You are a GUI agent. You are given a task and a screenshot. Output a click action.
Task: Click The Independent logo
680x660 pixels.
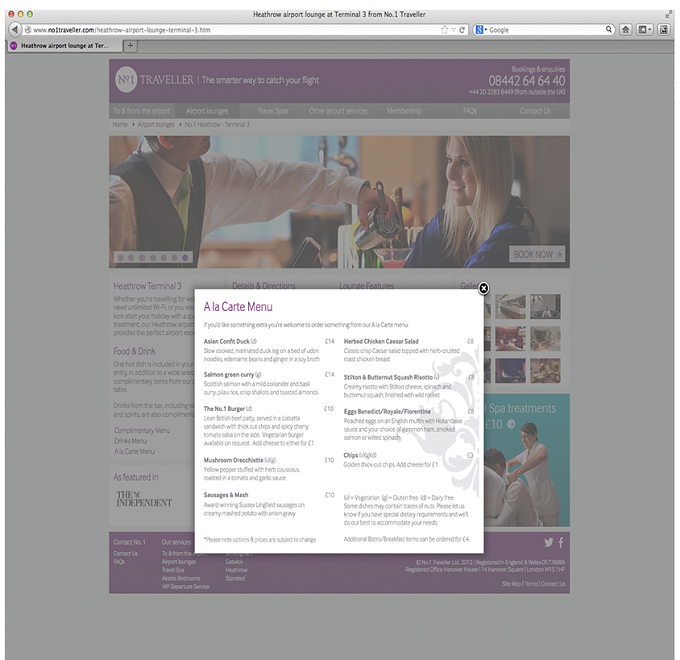[x=144, y=499]
